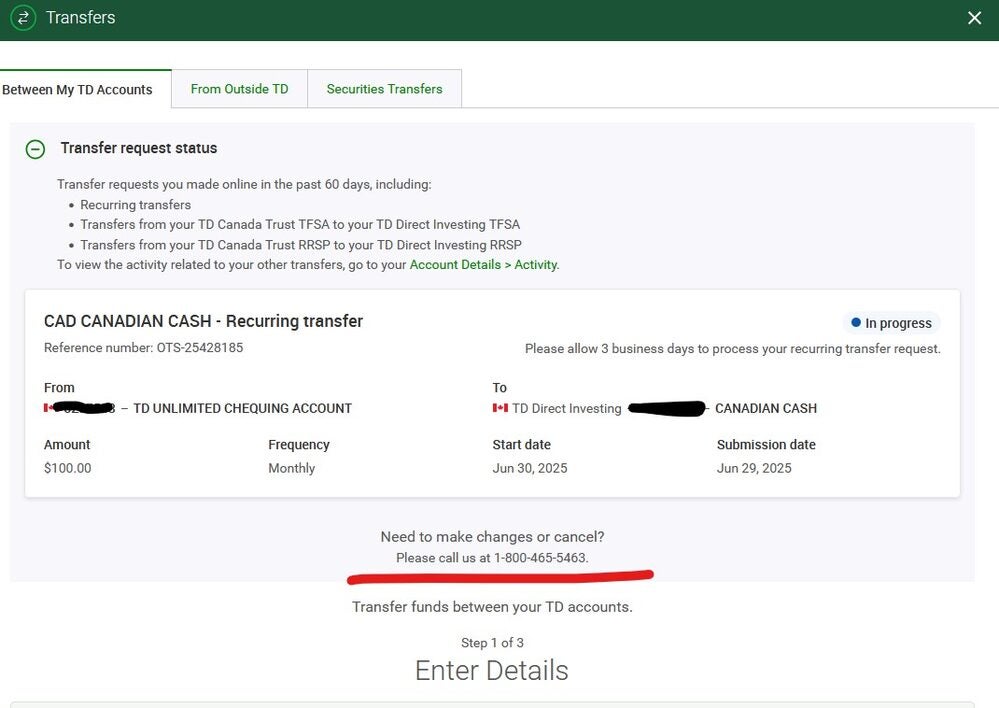The width and height of the screenshot is (999, 708).
Task: Click the $100.00 amount value
Action: [67, 467]
